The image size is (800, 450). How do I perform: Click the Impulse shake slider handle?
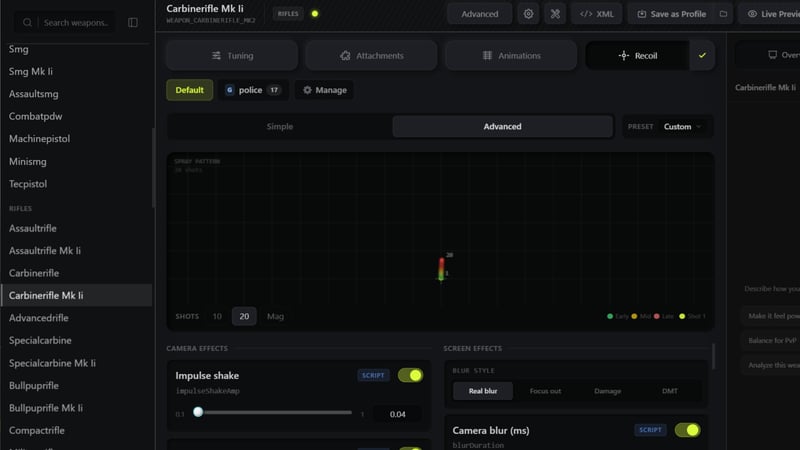[x=198, y=412]
